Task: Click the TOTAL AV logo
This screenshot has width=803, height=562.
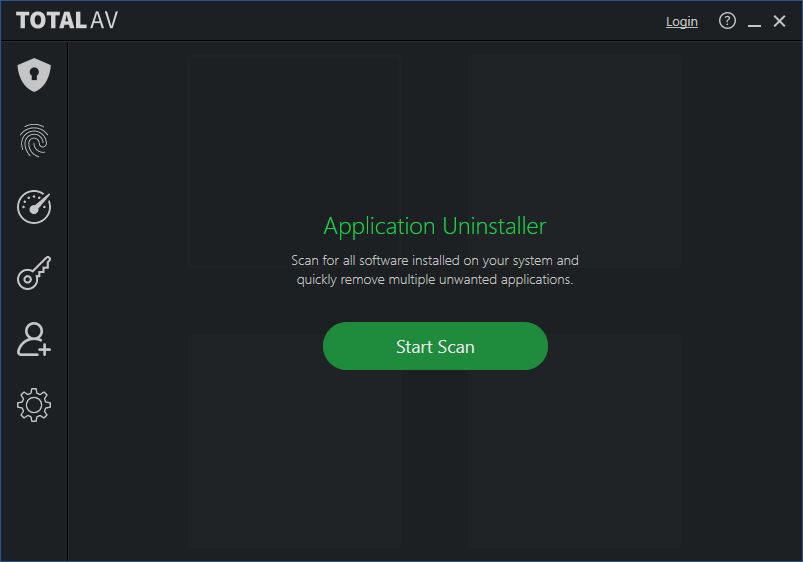Action: click(67, 20)
